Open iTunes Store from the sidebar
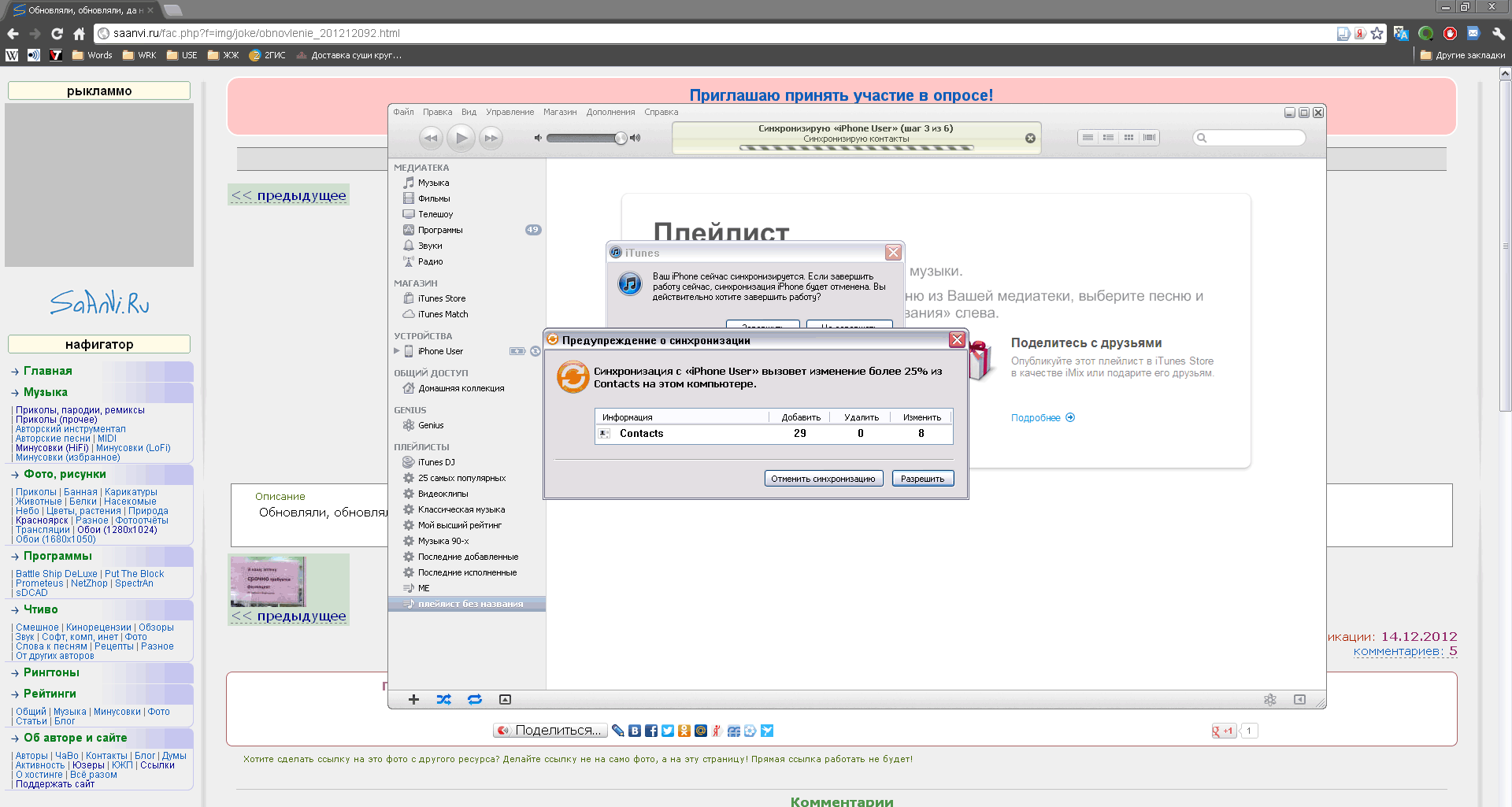Screen dimensions: 1512x807 click(442, 298)
